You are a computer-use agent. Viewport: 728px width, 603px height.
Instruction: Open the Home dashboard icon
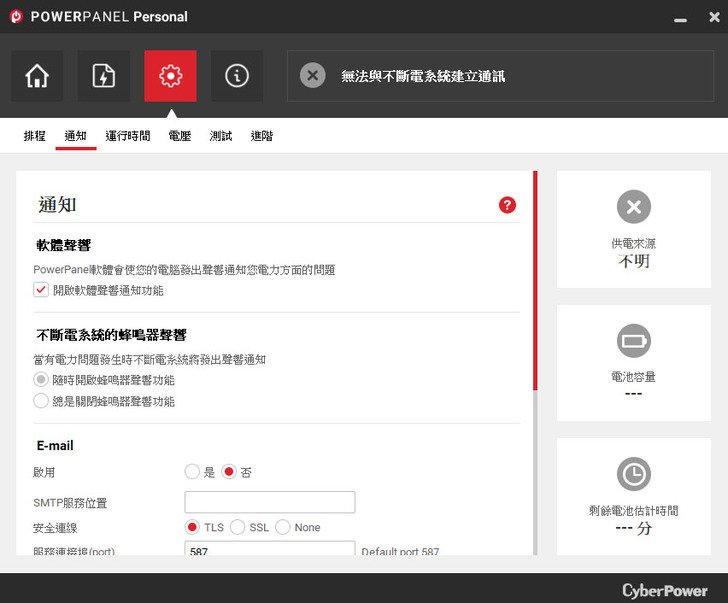(x=37, y=76)
